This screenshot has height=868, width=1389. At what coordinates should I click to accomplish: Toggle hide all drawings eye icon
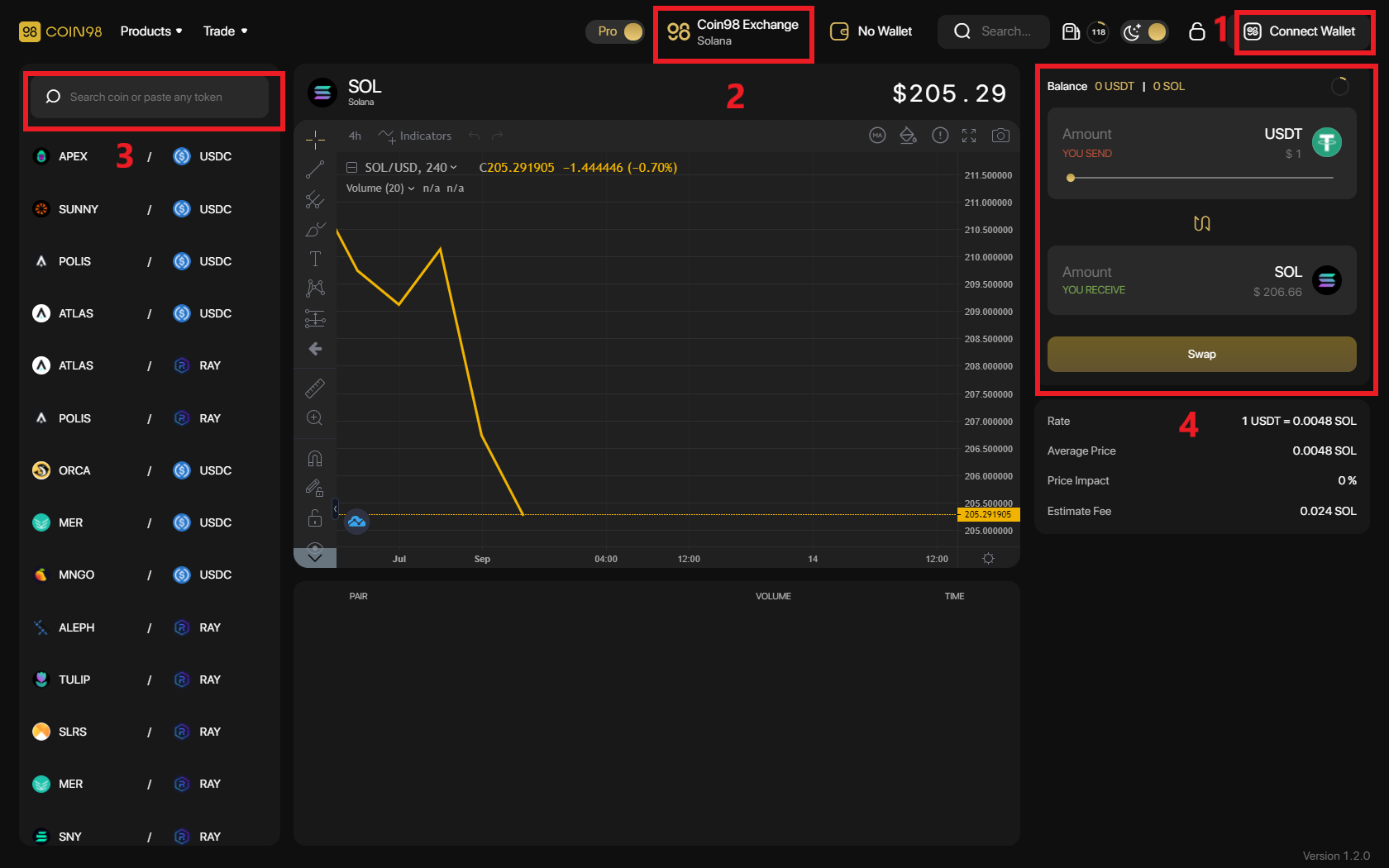pos(315,547)
